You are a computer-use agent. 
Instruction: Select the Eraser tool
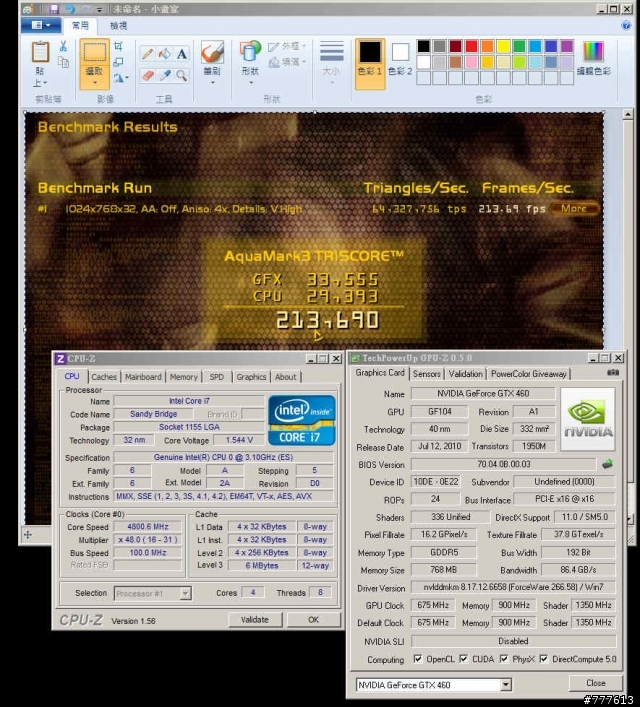pos(147,75)
